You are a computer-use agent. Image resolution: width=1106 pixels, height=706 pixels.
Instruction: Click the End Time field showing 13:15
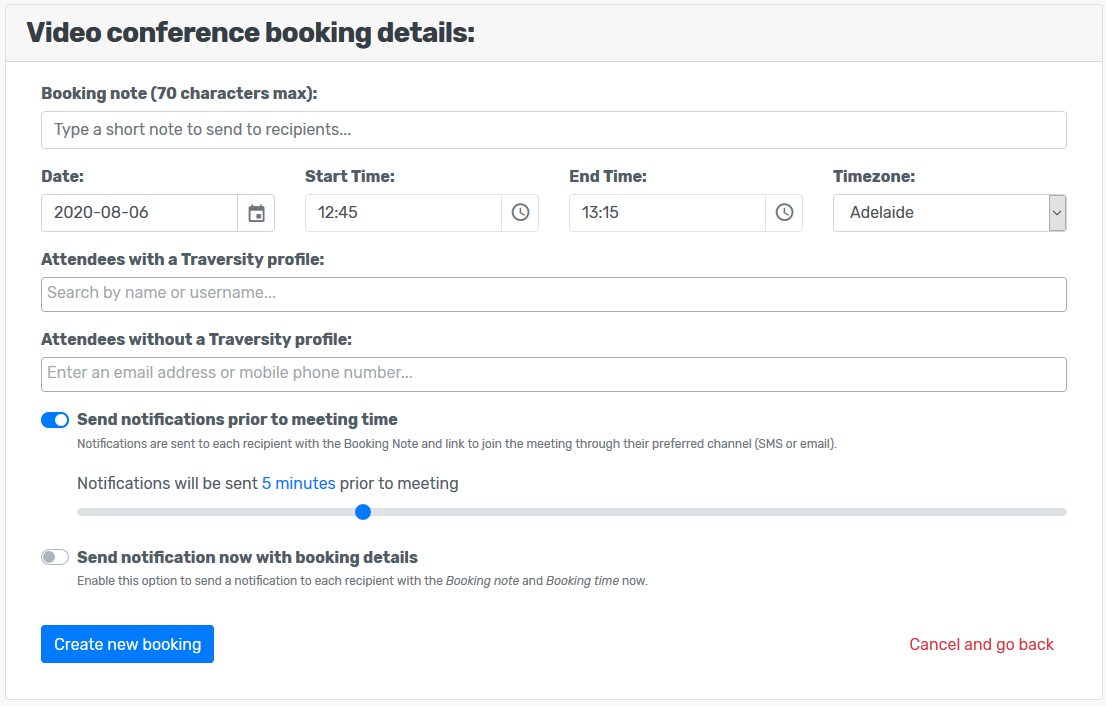point(667,213)
